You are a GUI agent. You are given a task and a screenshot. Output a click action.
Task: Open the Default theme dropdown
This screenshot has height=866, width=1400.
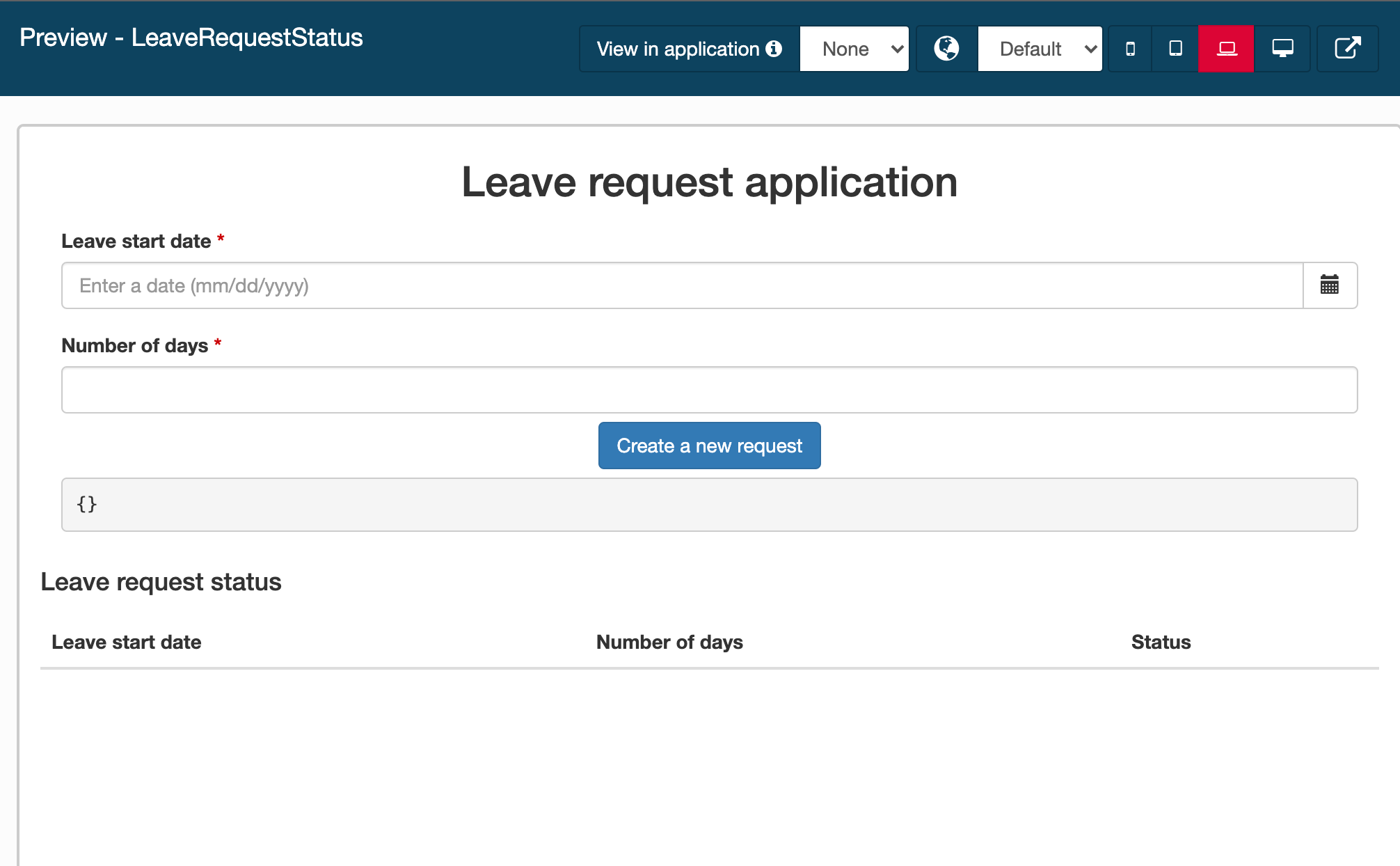click(x=1041, y=47)
